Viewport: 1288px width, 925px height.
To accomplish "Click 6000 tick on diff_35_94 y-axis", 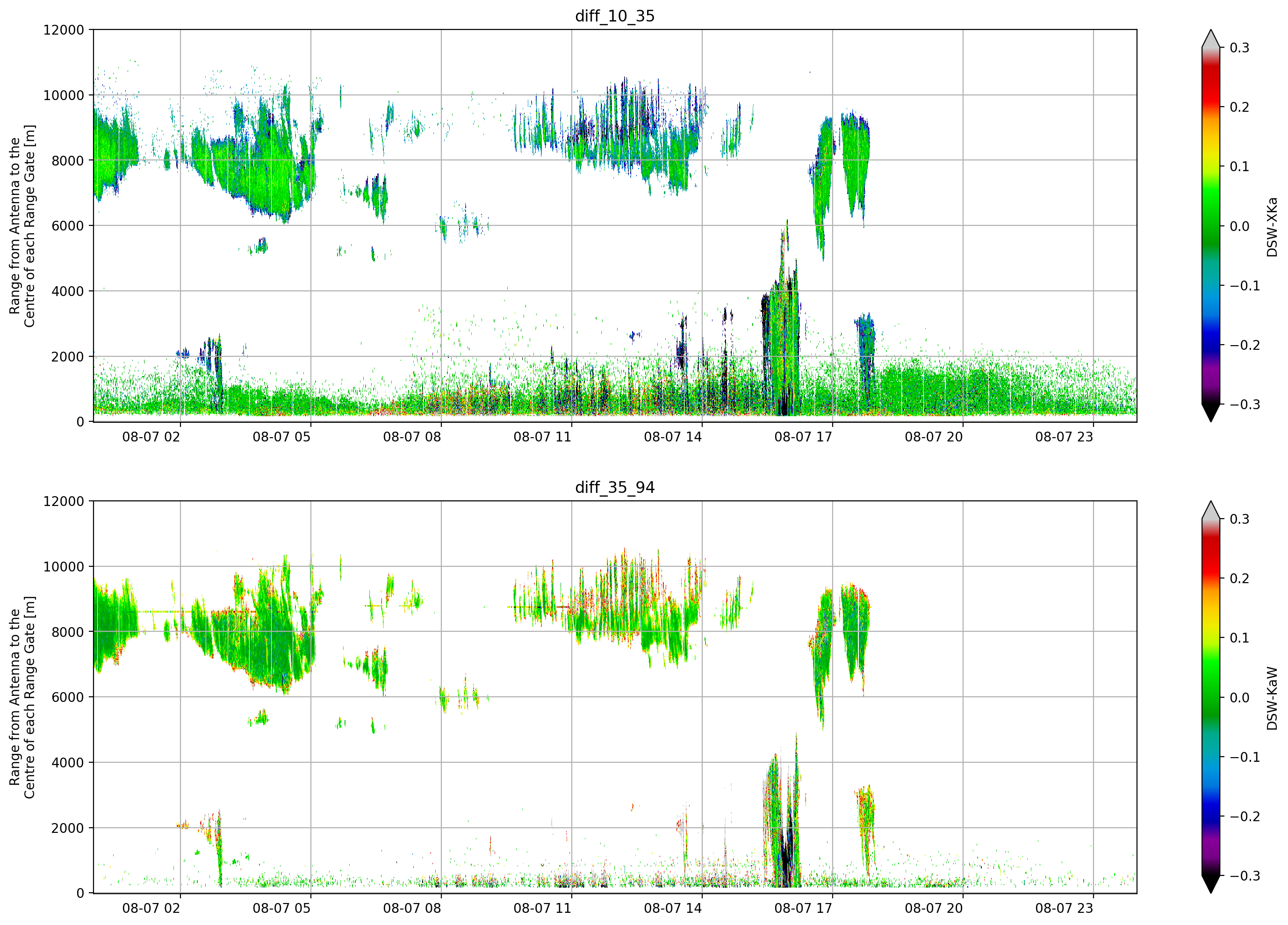I will click(x=68, y=698).
